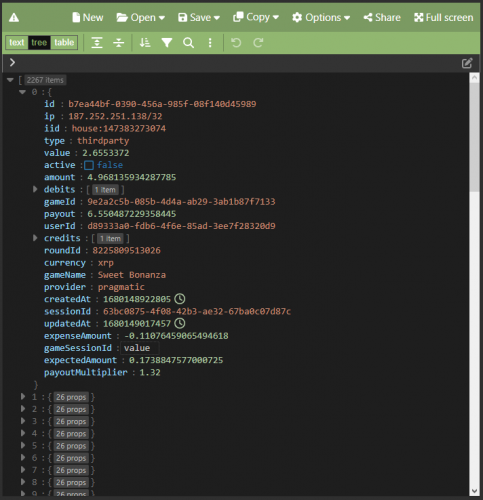
Task: Open the Save dropdown menu
Action: (x=199, y=17)
